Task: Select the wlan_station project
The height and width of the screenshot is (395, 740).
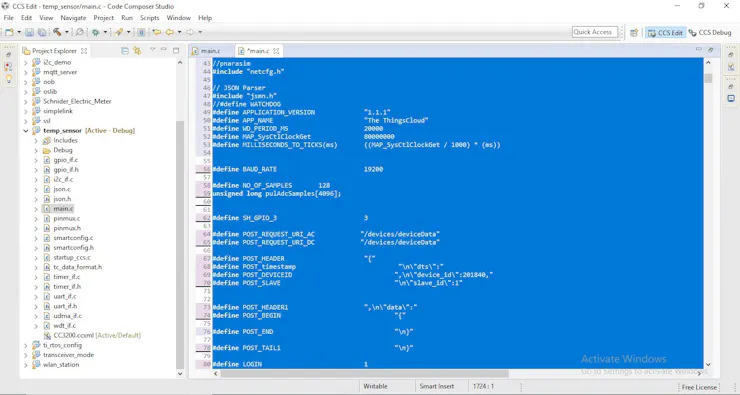Action: tap(61, 365)
